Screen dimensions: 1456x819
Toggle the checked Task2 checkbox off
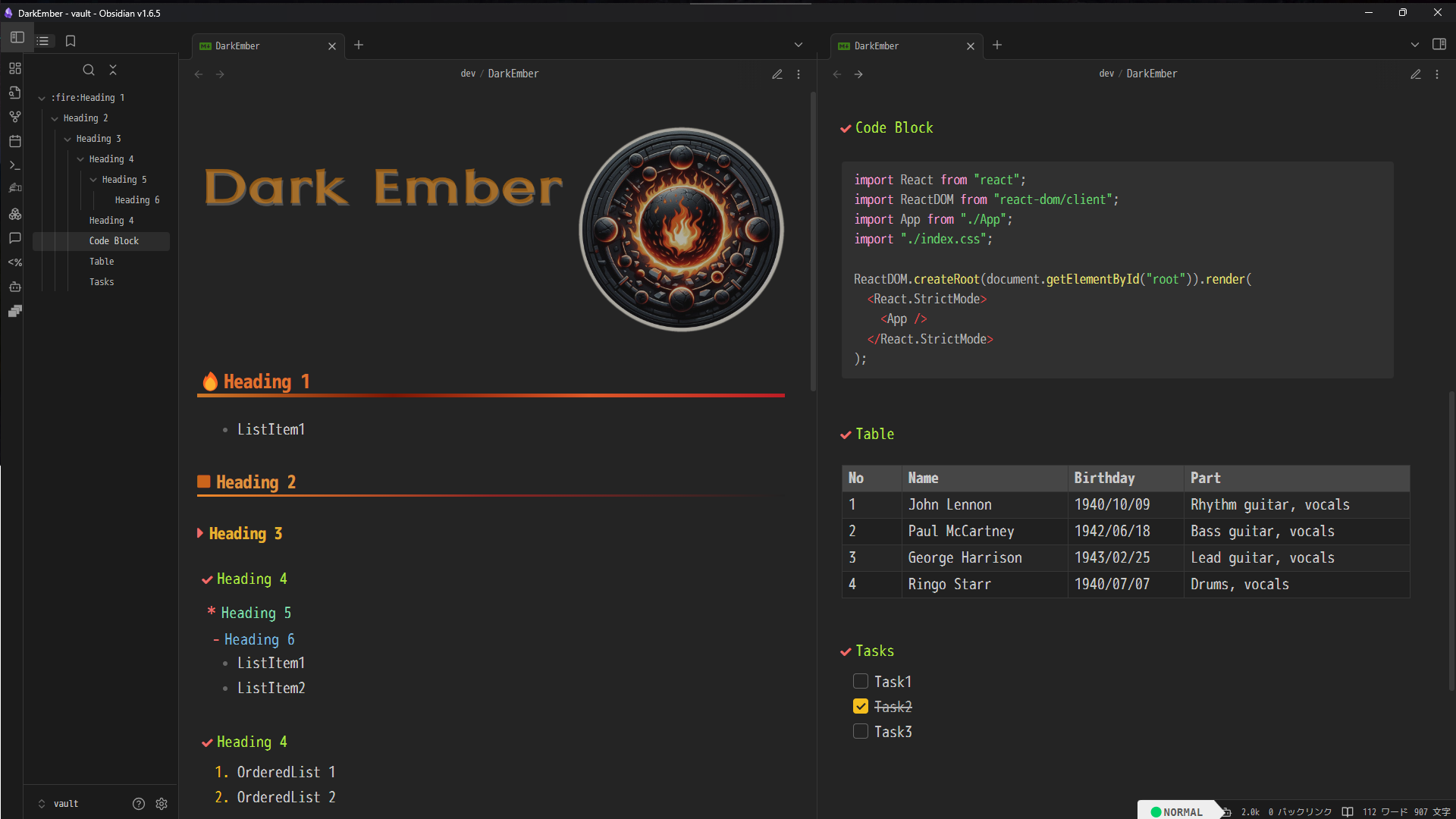(860, 707)
